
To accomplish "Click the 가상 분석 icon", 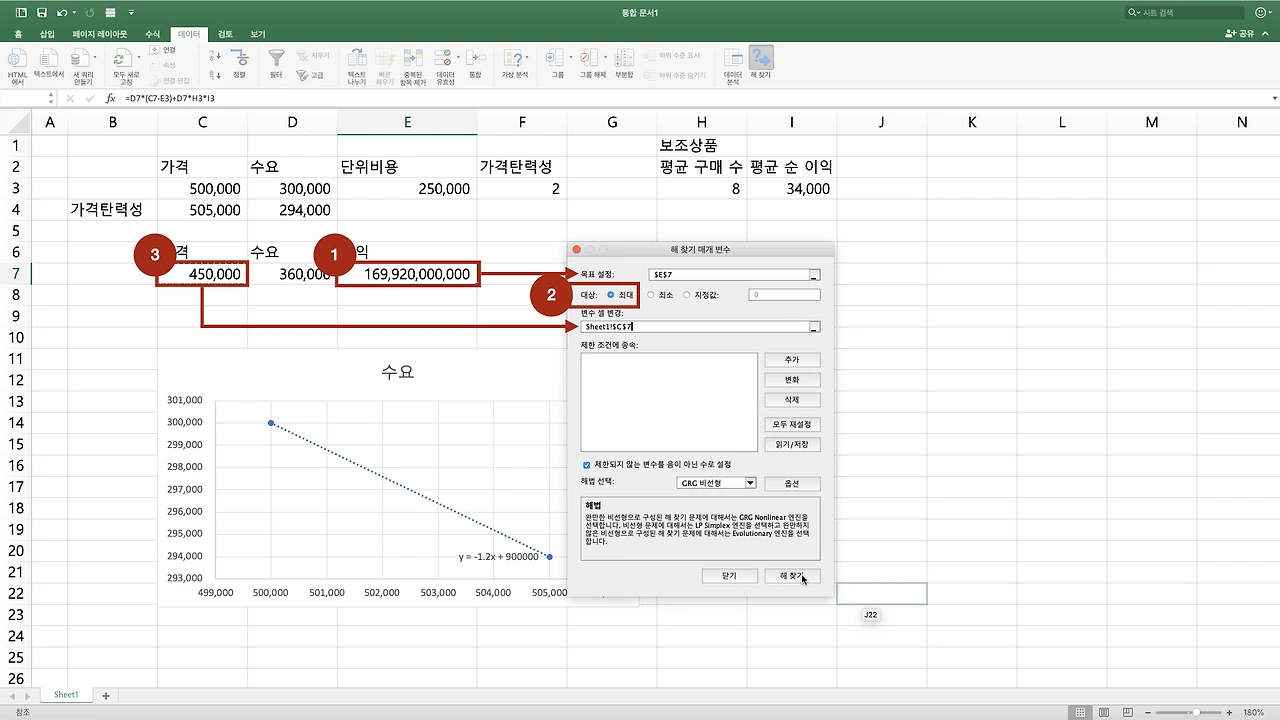I will click(x=512, y=59).
